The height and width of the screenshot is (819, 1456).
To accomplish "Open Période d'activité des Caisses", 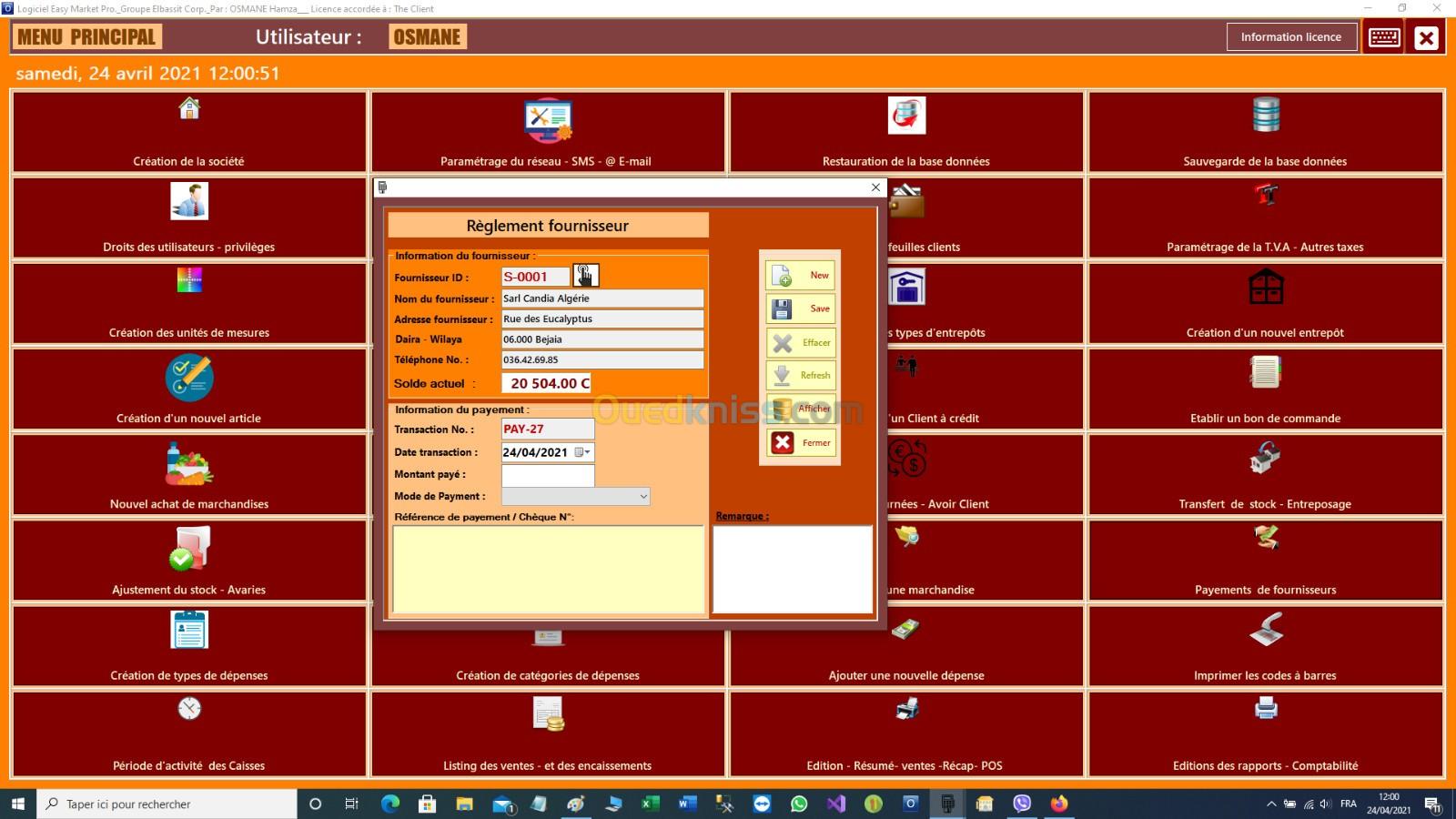I will [189, 733].
